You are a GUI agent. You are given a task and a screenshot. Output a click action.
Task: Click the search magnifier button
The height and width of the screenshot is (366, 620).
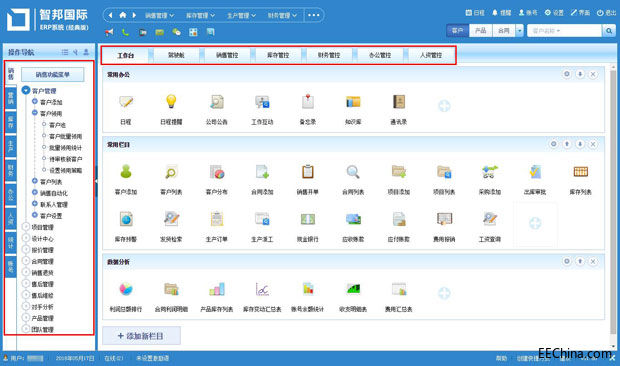[x=609, y=30]
